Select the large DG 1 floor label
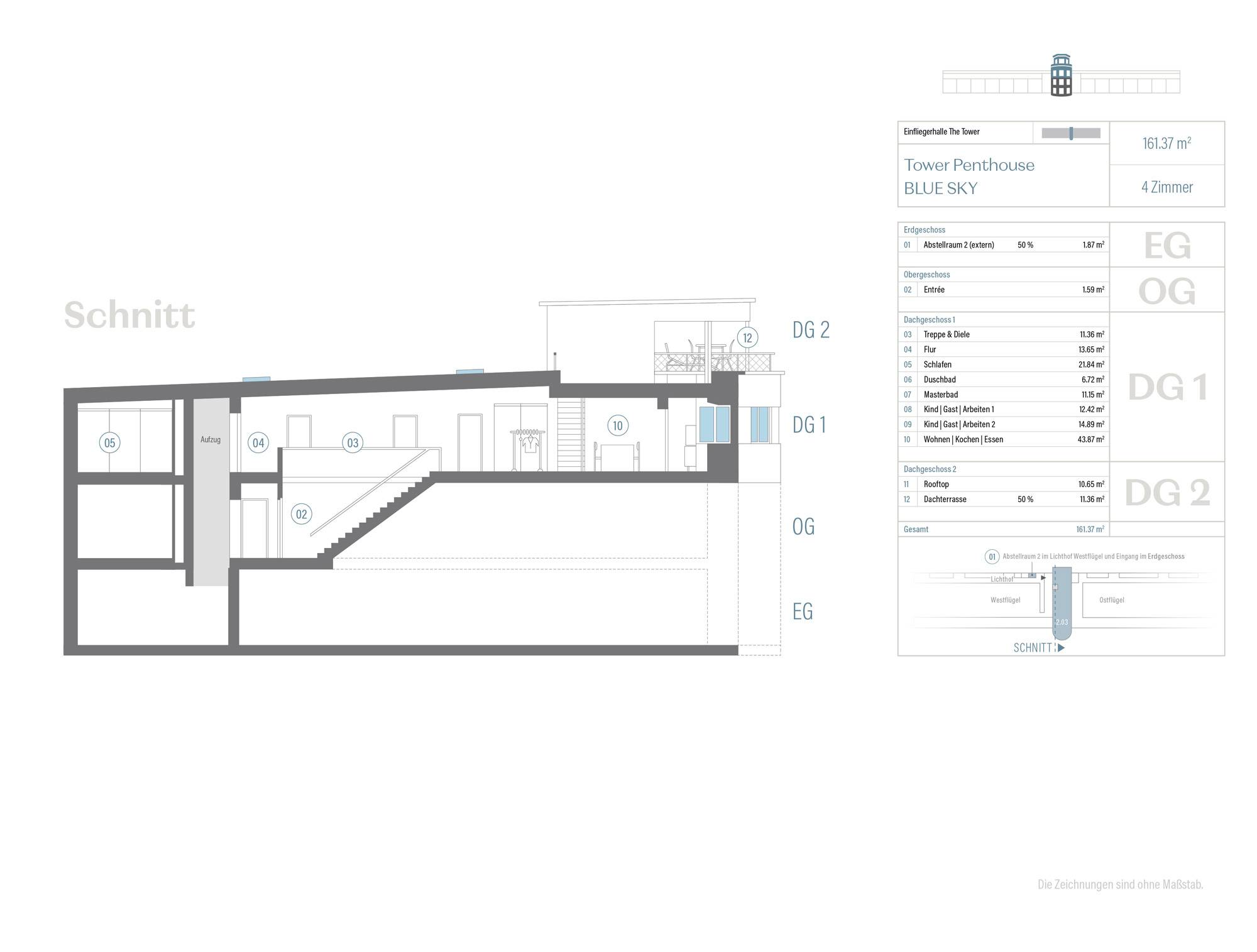The image size is (1257, 952). pyautogui.click(x=1167, y=387)
